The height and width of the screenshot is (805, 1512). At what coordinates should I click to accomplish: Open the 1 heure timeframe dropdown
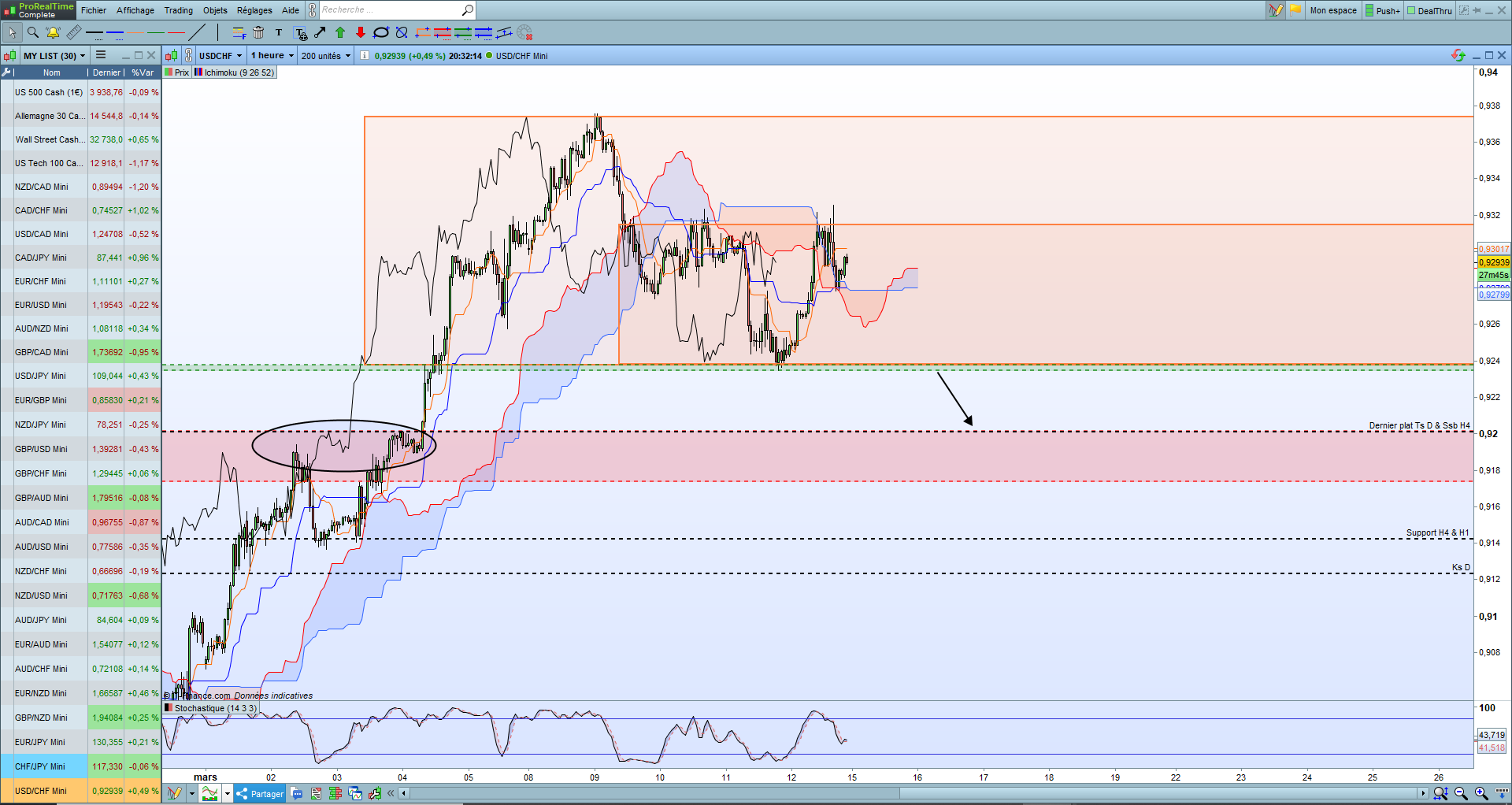272,56
